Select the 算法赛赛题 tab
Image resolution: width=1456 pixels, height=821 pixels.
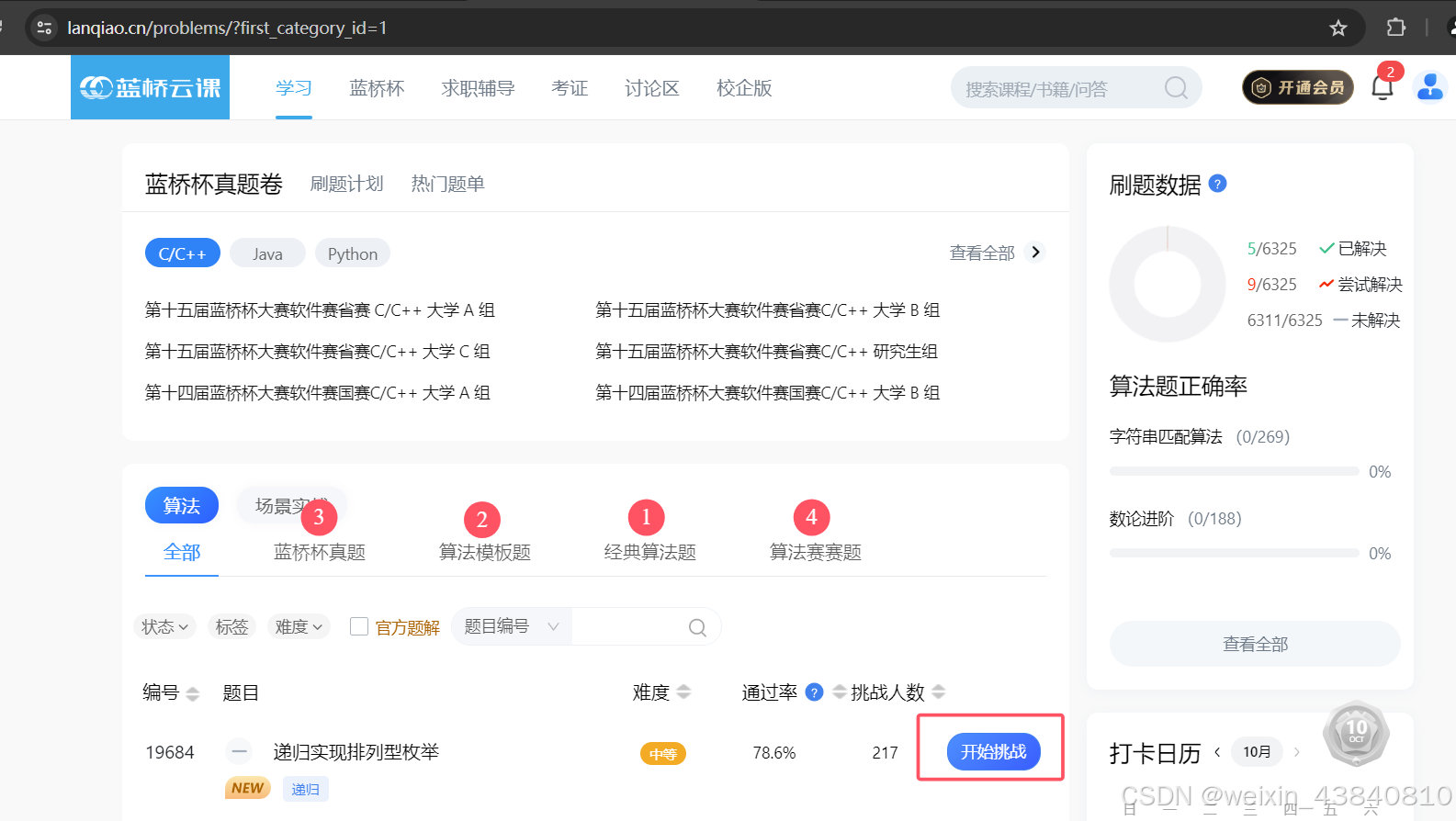pyautogui.click(x=816, y=552)
